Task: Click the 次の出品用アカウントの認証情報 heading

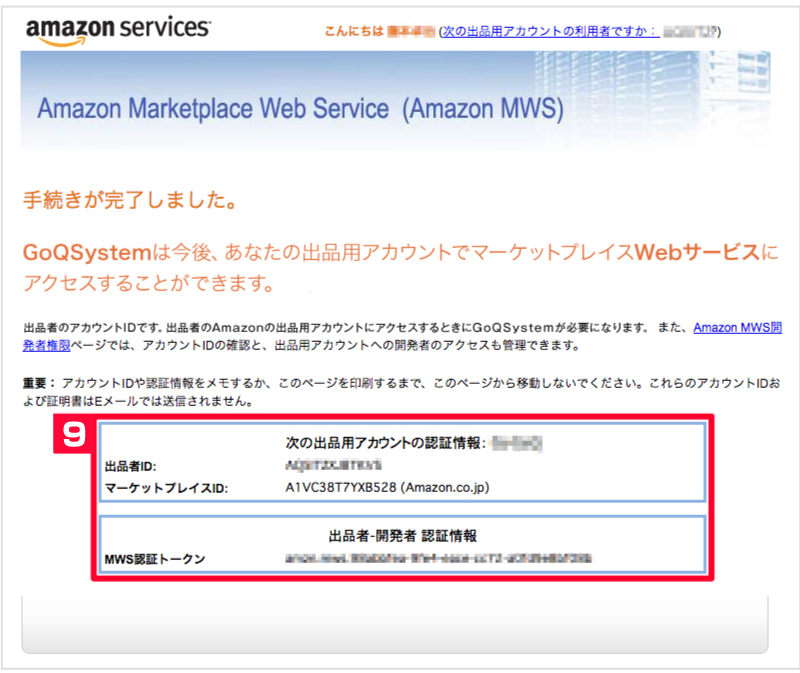Action: 386,442
